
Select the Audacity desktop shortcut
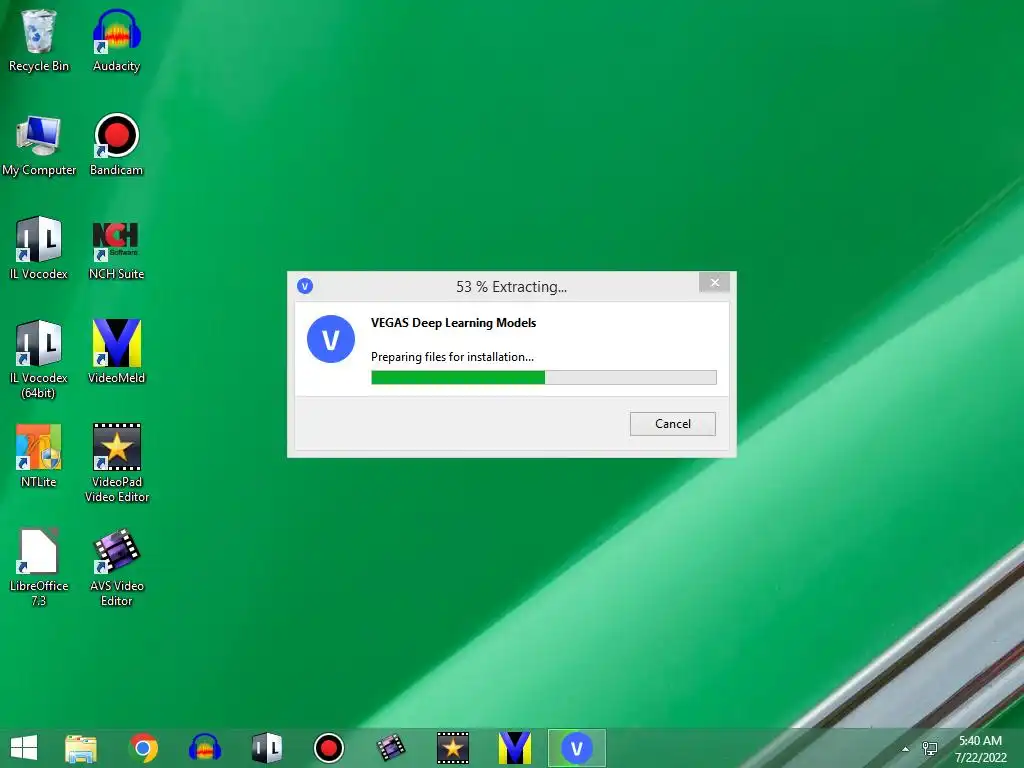(116, 40)
